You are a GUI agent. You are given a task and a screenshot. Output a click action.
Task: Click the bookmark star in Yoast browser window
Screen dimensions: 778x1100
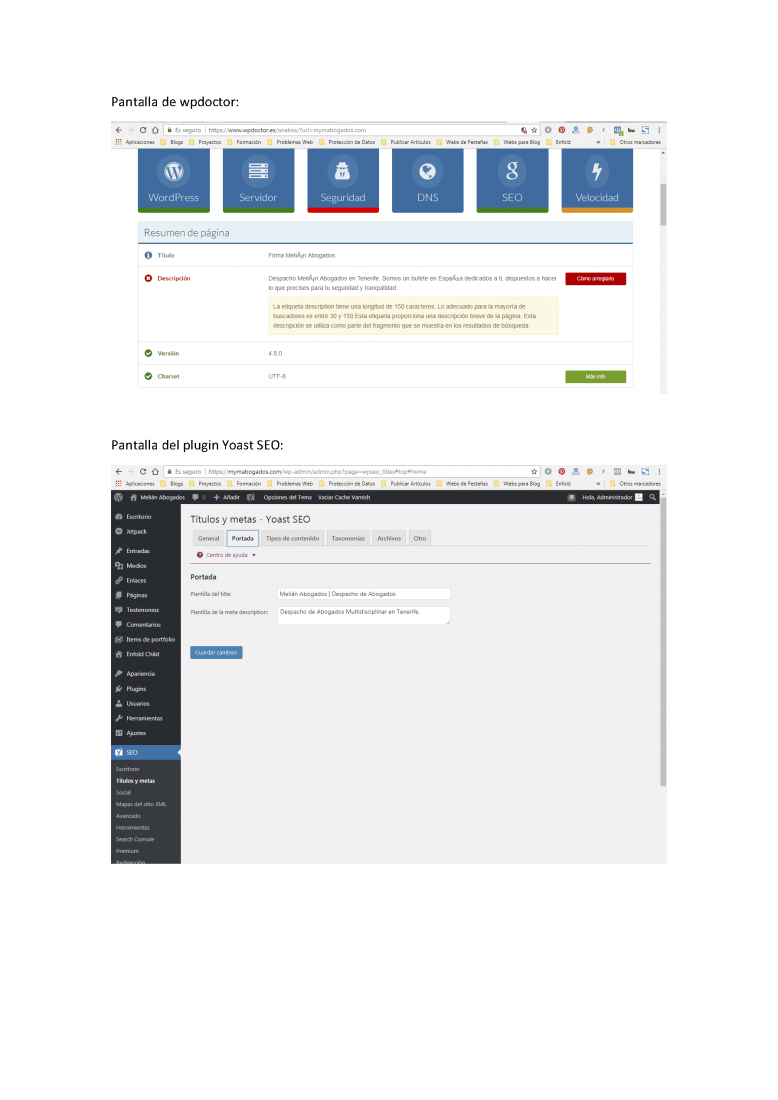[x=535, y=471]
